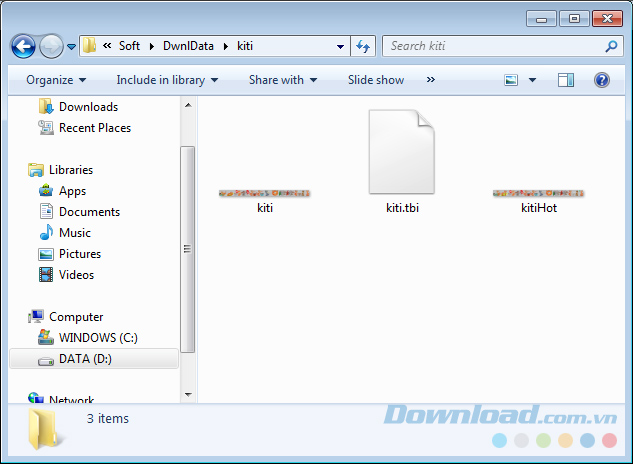
Task: Click the change view icon button
Action: click(512, 80)
